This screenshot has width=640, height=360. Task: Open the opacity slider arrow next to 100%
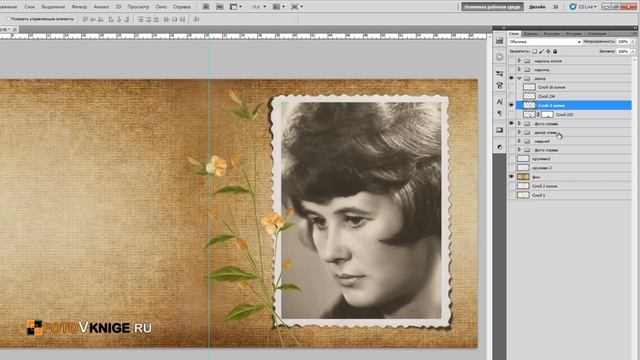click(x=633, y=42)
